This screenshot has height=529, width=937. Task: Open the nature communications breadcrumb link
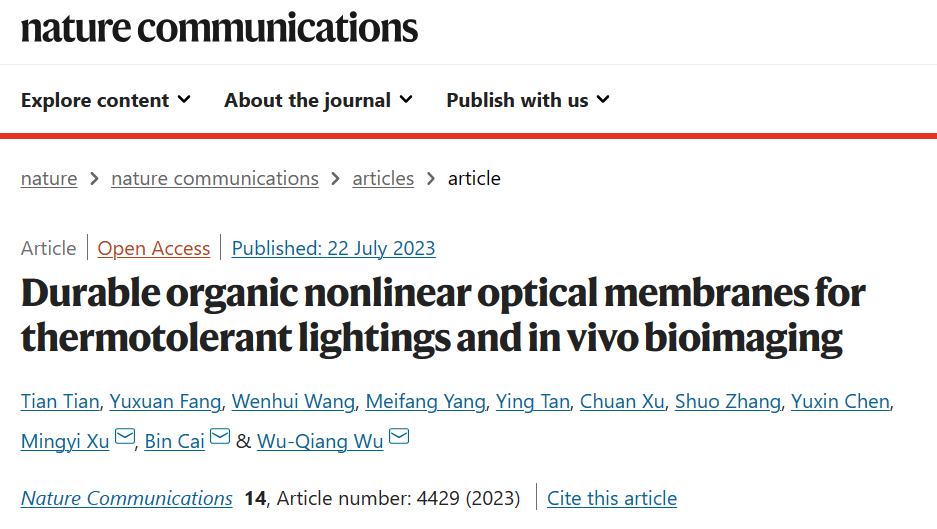[x=215, y=178]
